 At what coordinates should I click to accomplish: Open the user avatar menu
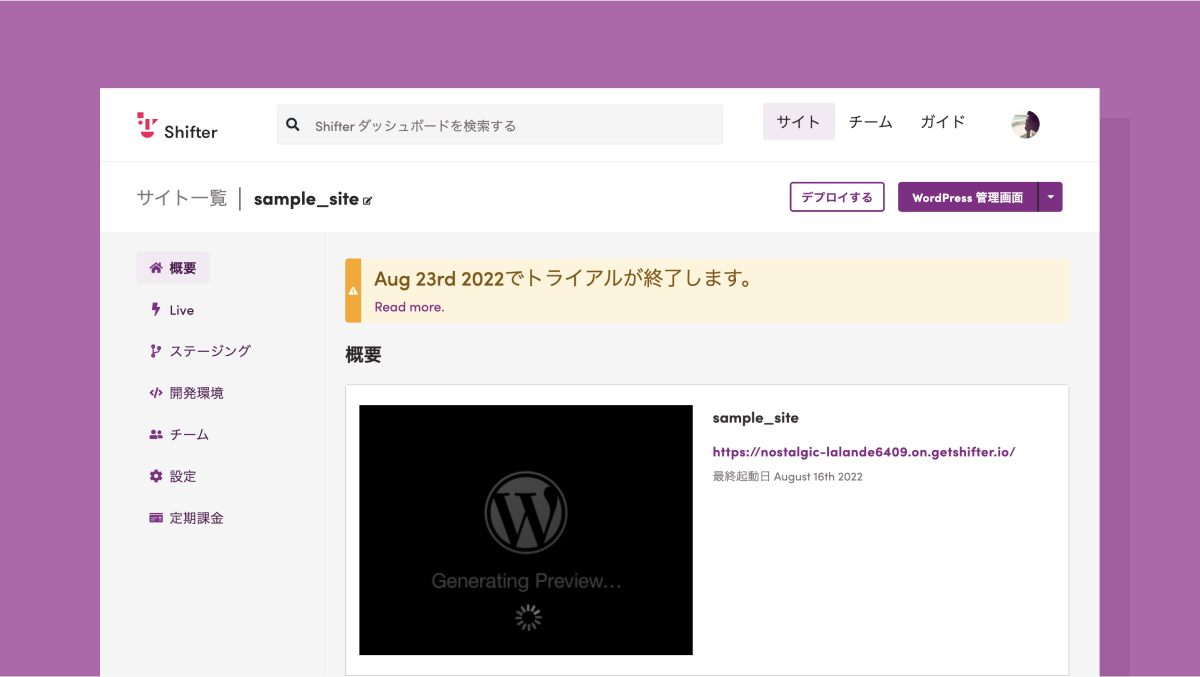point(1025,124)
